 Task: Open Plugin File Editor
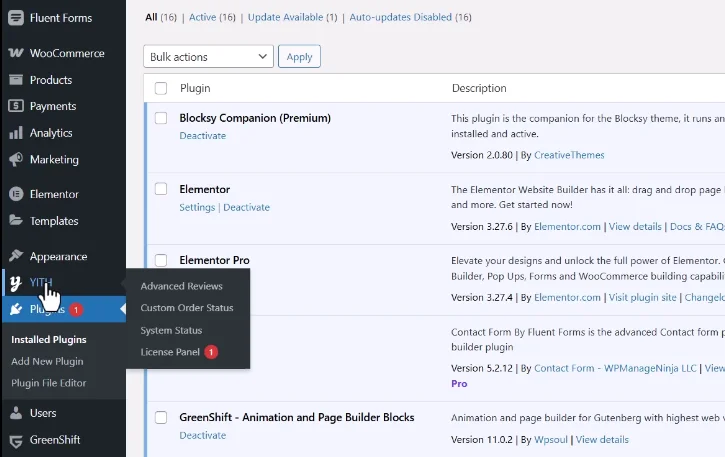pyautogui.click(x=49, y=383)
